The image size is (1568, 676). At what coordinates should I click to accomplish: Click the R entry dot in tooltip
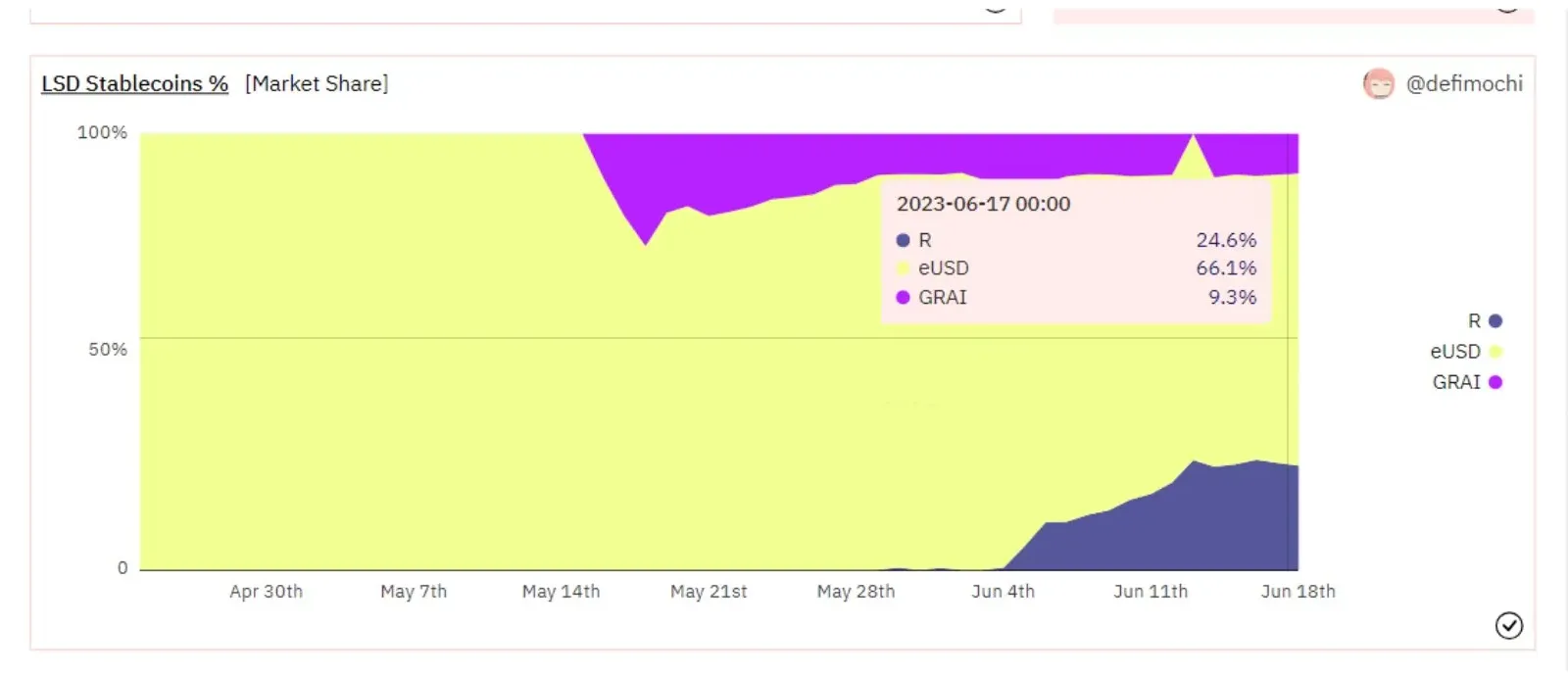tap(903, 240)
